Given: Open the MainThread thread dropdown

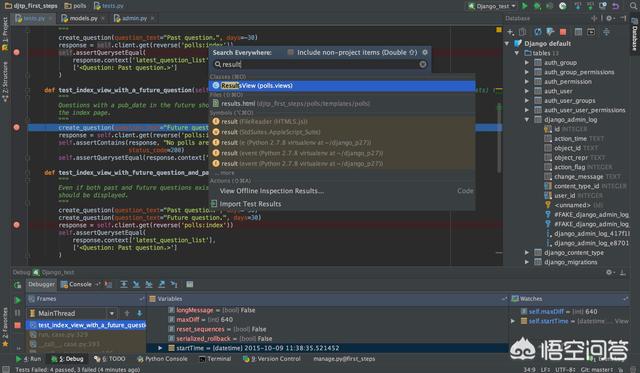Looking at the screenshot, I should coord(112,313).
